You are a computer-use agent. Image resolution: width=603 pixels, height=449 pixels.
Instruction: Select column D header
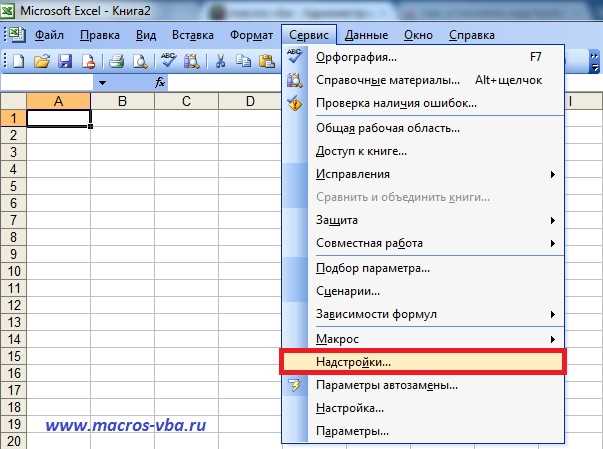[x=250, y=101]
